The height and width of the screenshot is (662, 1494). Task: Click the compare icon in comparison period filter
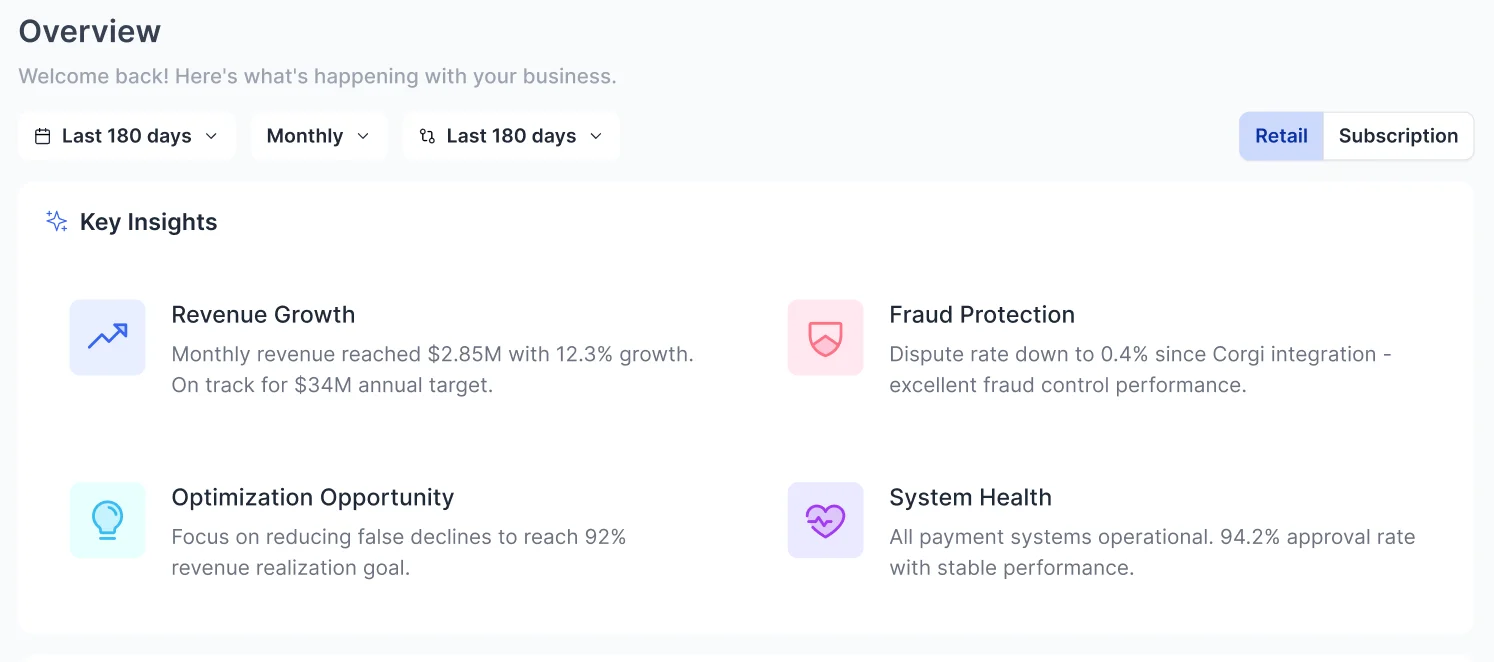pos(427,136)
